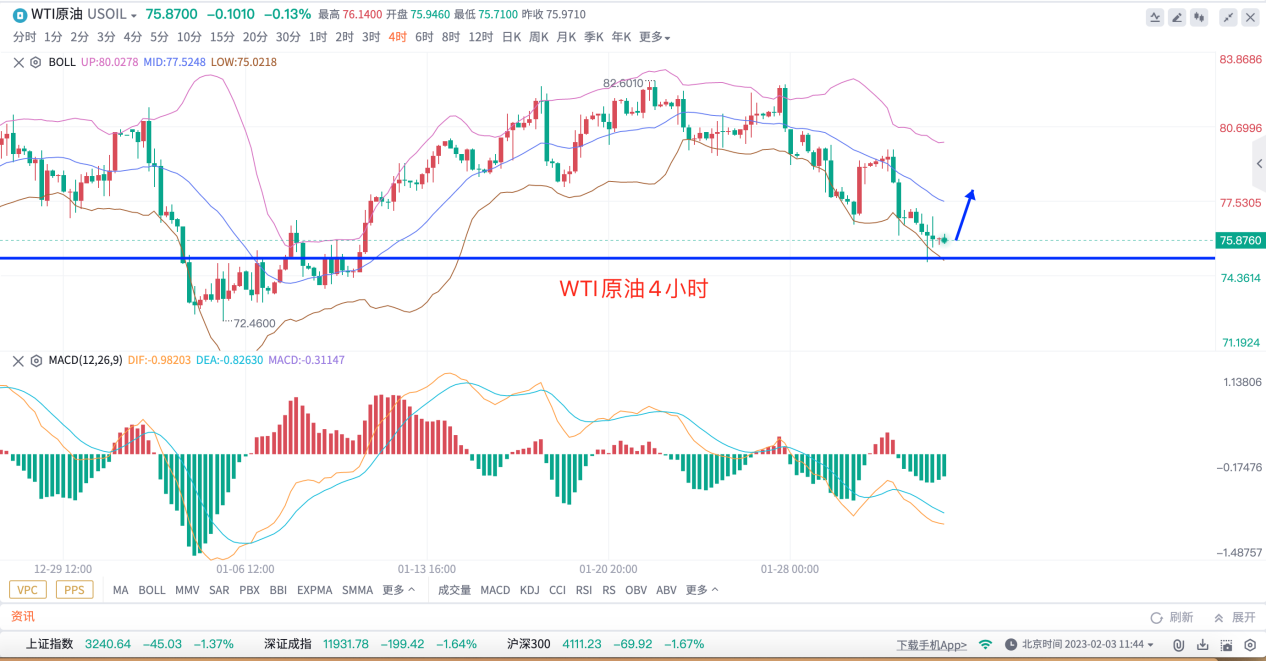Open the 北京时间 timezone dropdown

pyautogui.click(x=1087, y=645)
